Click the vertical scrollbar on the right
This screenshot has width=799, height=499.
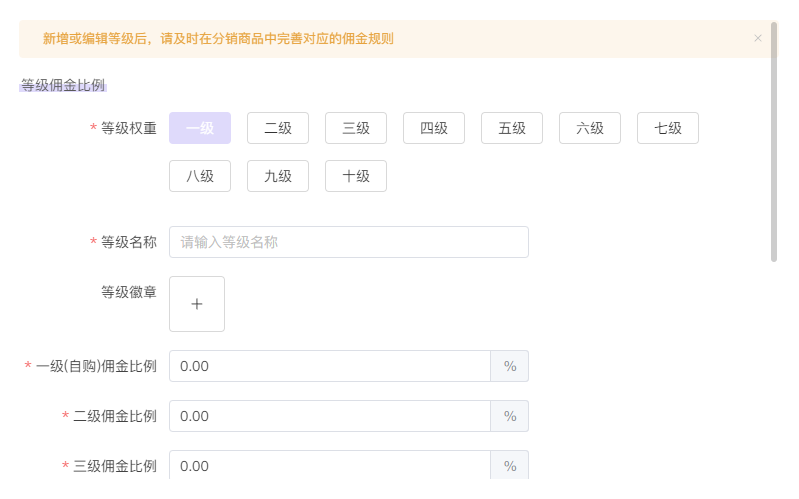pyautogui.click(x=774, y=140)
